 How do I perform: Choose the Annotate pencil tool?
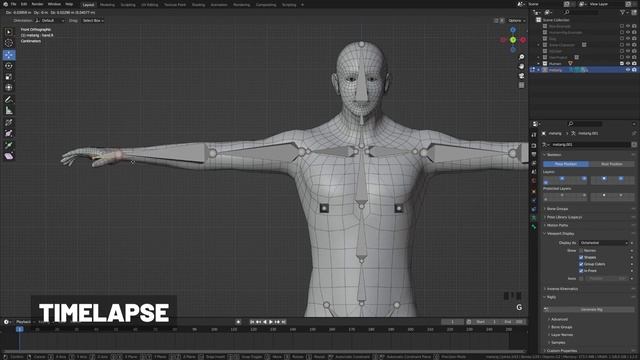point(9,99)
